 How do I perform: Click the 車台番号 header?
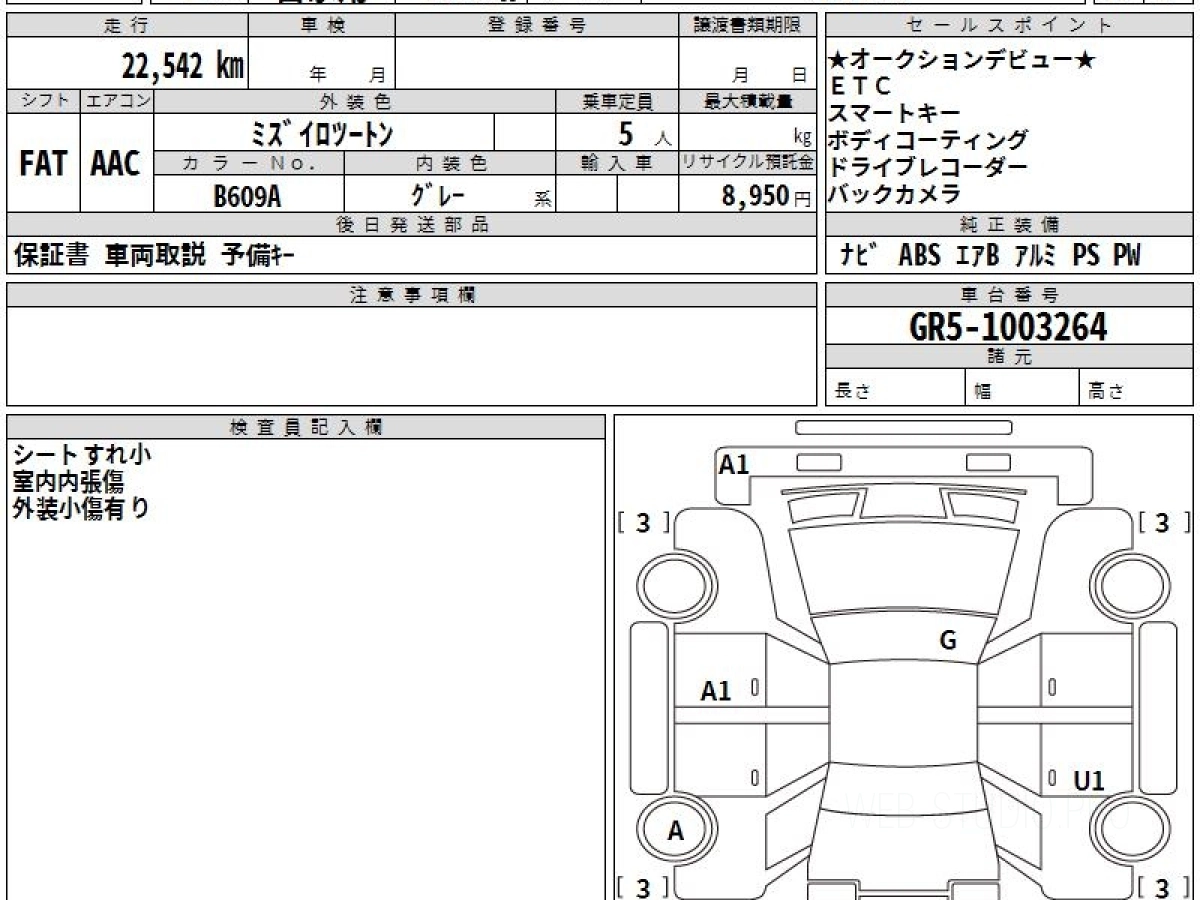[x=1010, y=295]
